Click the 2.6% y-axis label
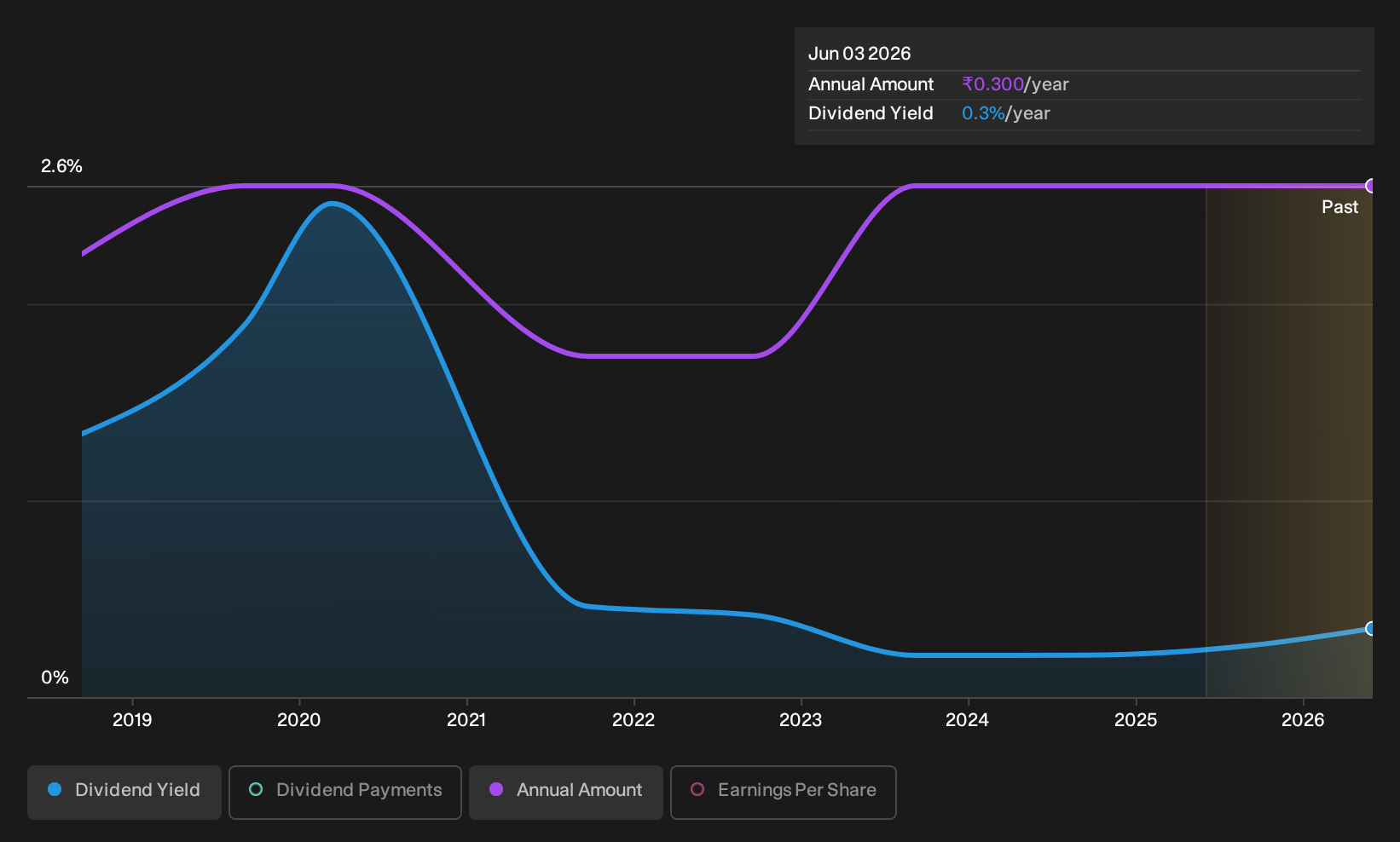 [x=61, y=166]
